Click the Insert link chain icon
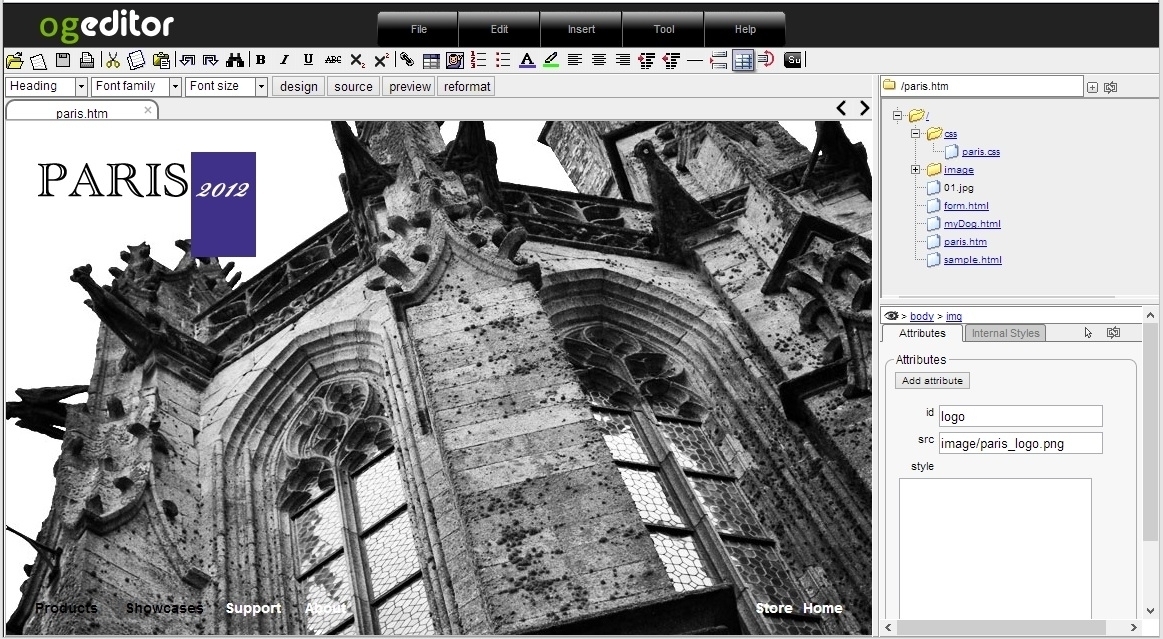The width and height of the screenshot is (1163, 639). (406, 60)
